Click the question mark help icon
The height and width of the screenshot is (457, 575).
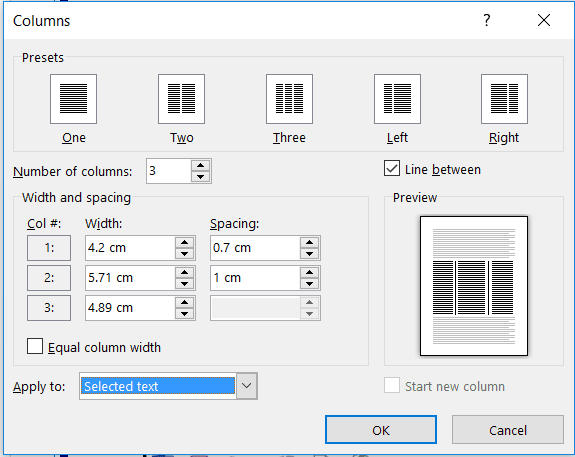[x=486, y=20]
